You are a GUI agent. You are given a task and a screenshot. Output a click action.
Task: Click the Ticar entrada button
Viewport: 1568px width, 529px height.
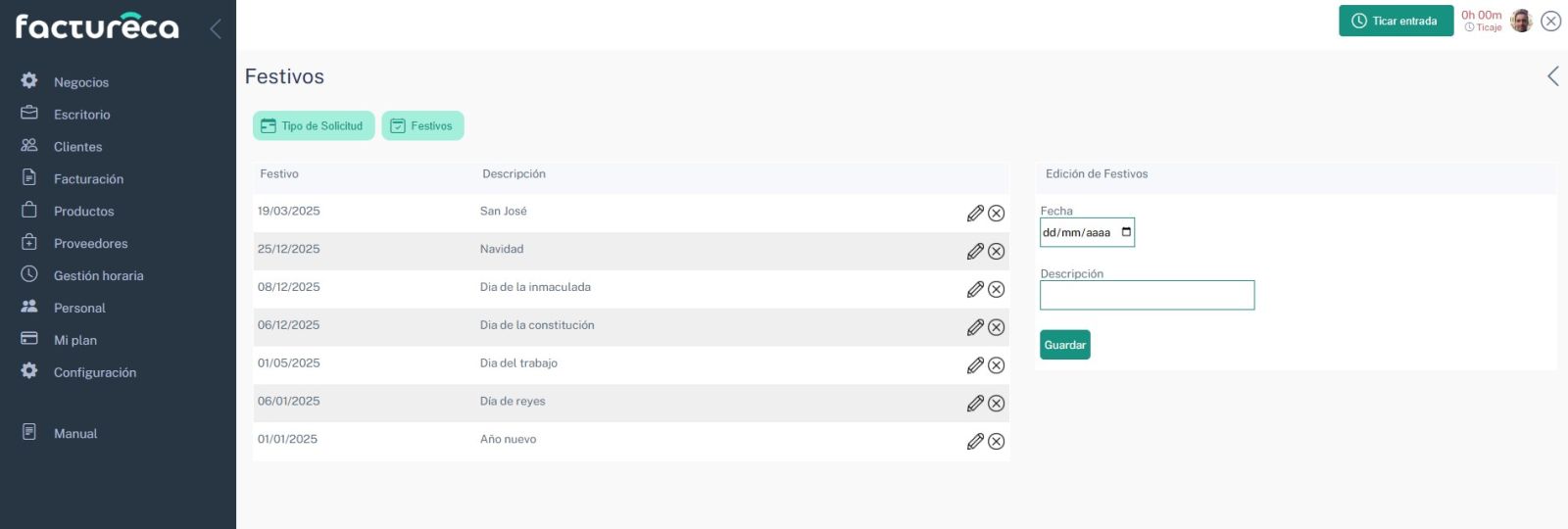point(1396,21)
